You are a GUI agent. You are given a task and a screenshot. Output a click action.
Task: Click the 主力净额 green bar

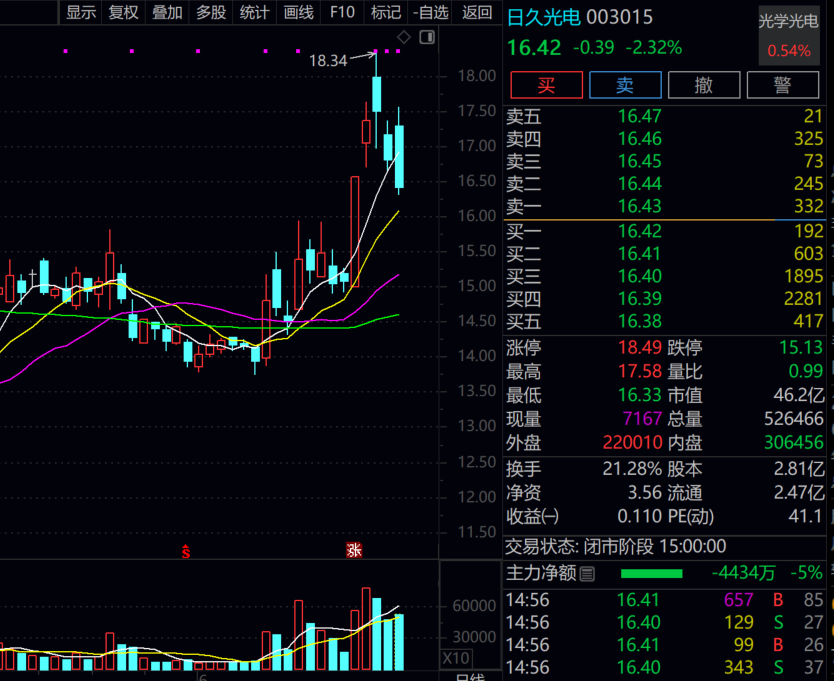click(x=652, y=574)
